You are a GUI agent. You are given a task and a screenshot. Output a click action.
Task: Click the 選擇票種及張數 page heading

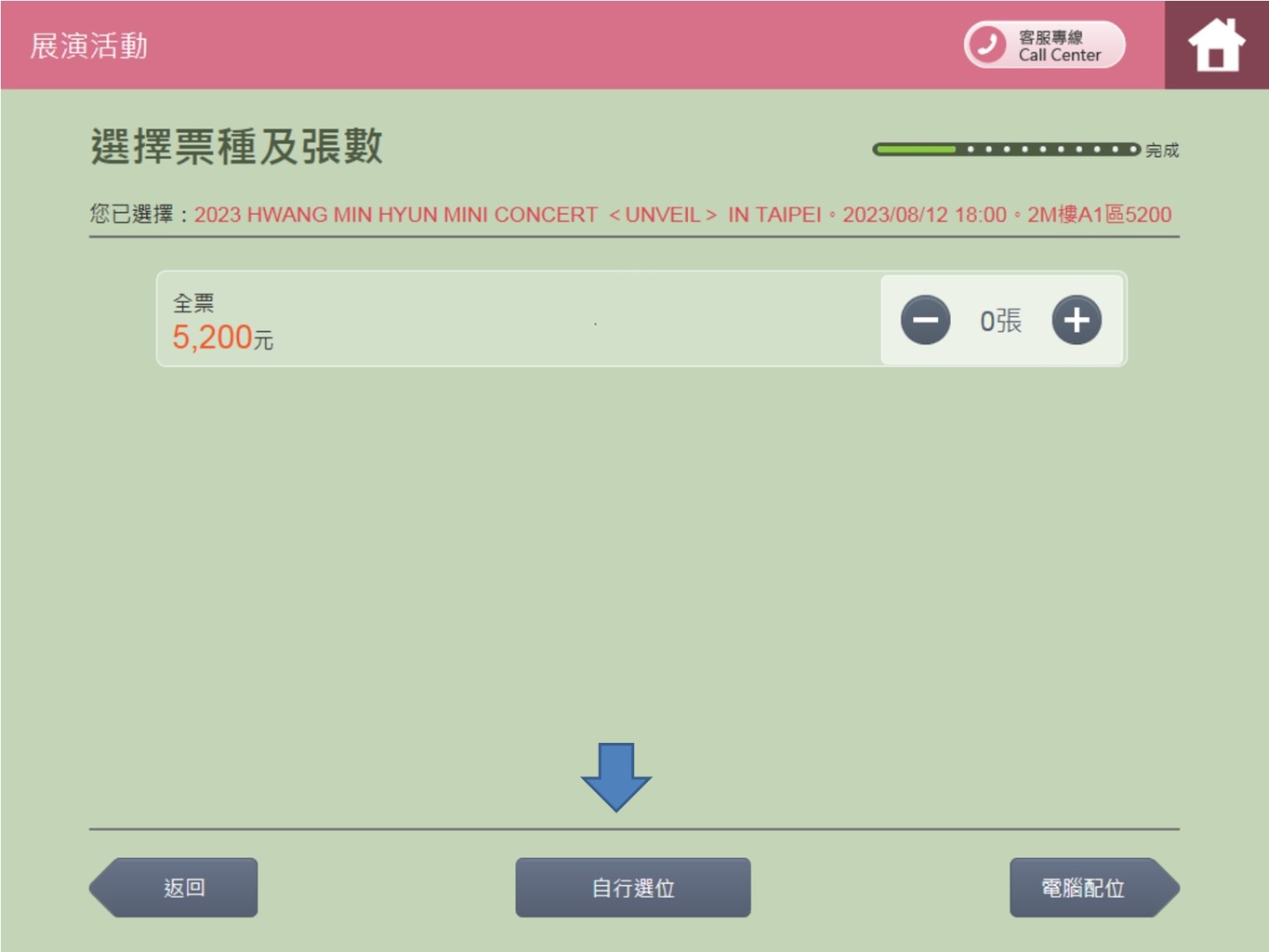(x=236, y=147)
